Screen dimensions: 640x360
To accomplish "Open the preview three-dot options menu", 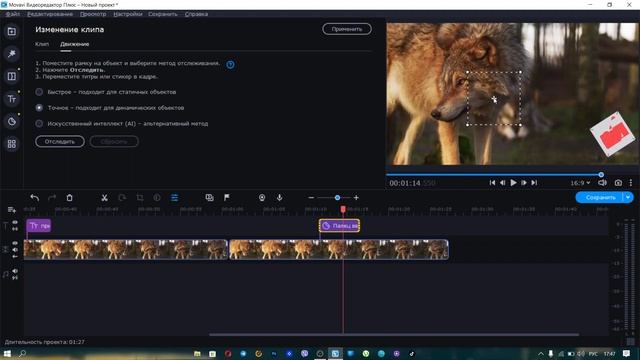I will (631, 183).
